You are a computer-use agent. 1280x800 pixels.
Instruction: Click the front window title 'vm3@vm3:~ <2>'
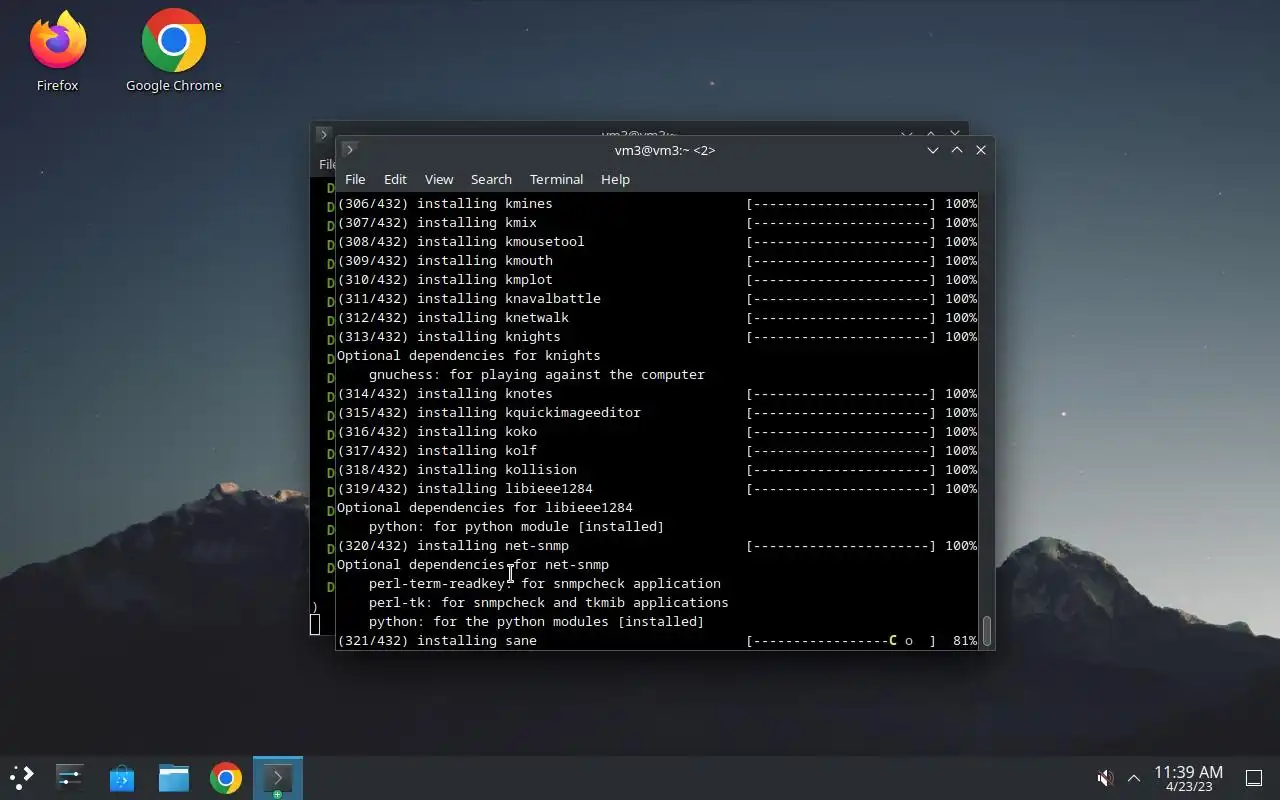665,150
